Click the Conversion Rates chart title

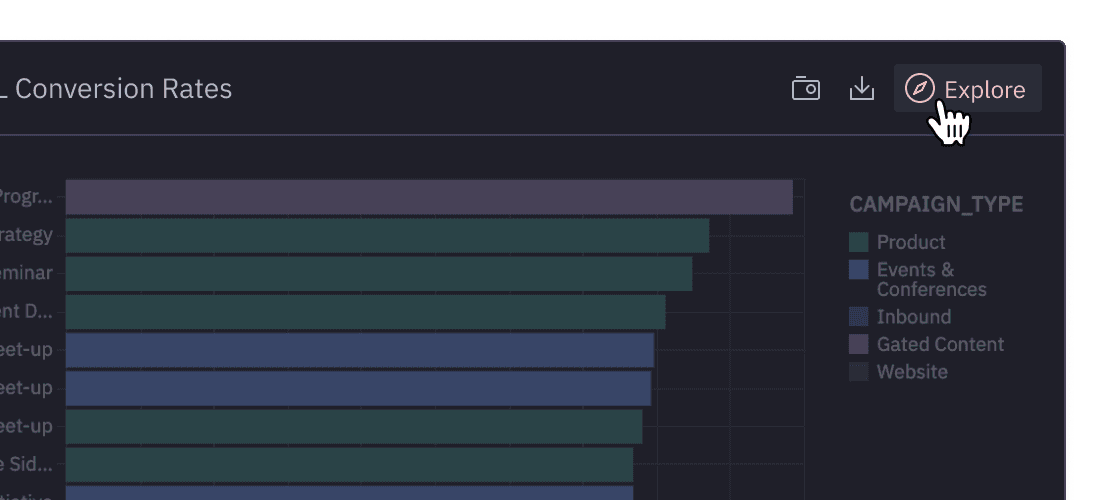[x=122, y=89]
